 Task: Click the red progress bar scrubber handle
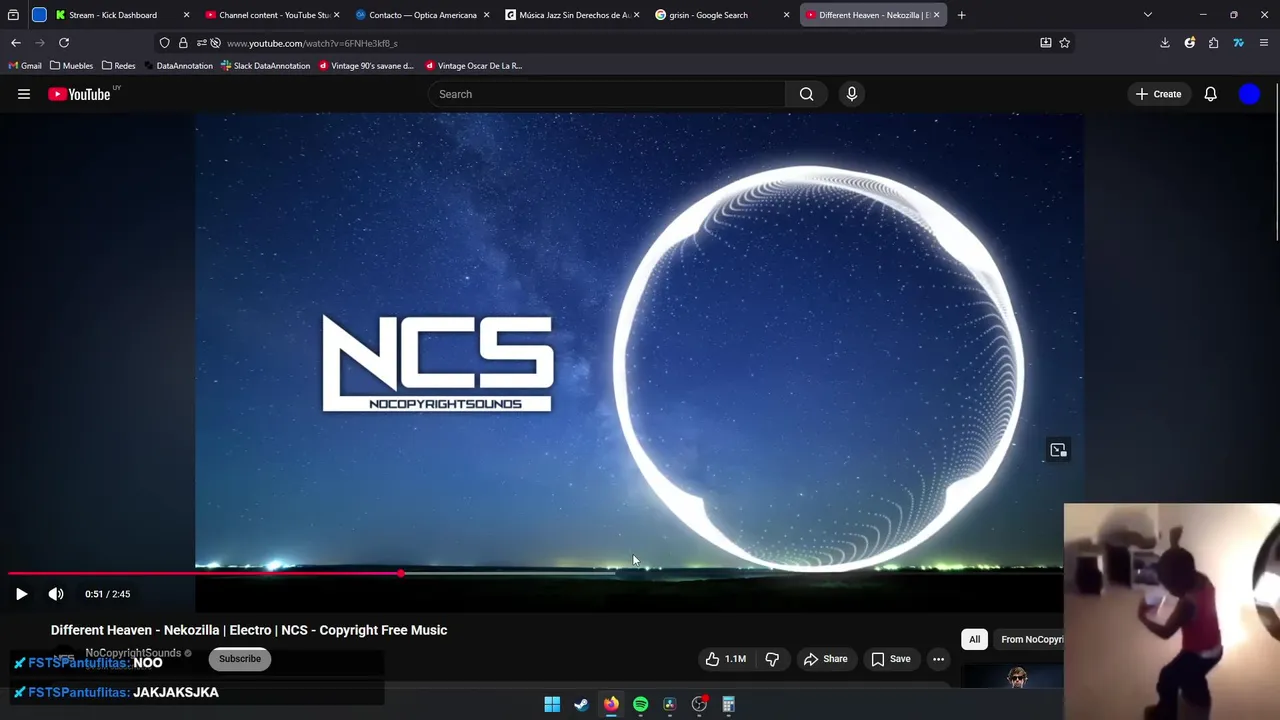coord(401,573)
